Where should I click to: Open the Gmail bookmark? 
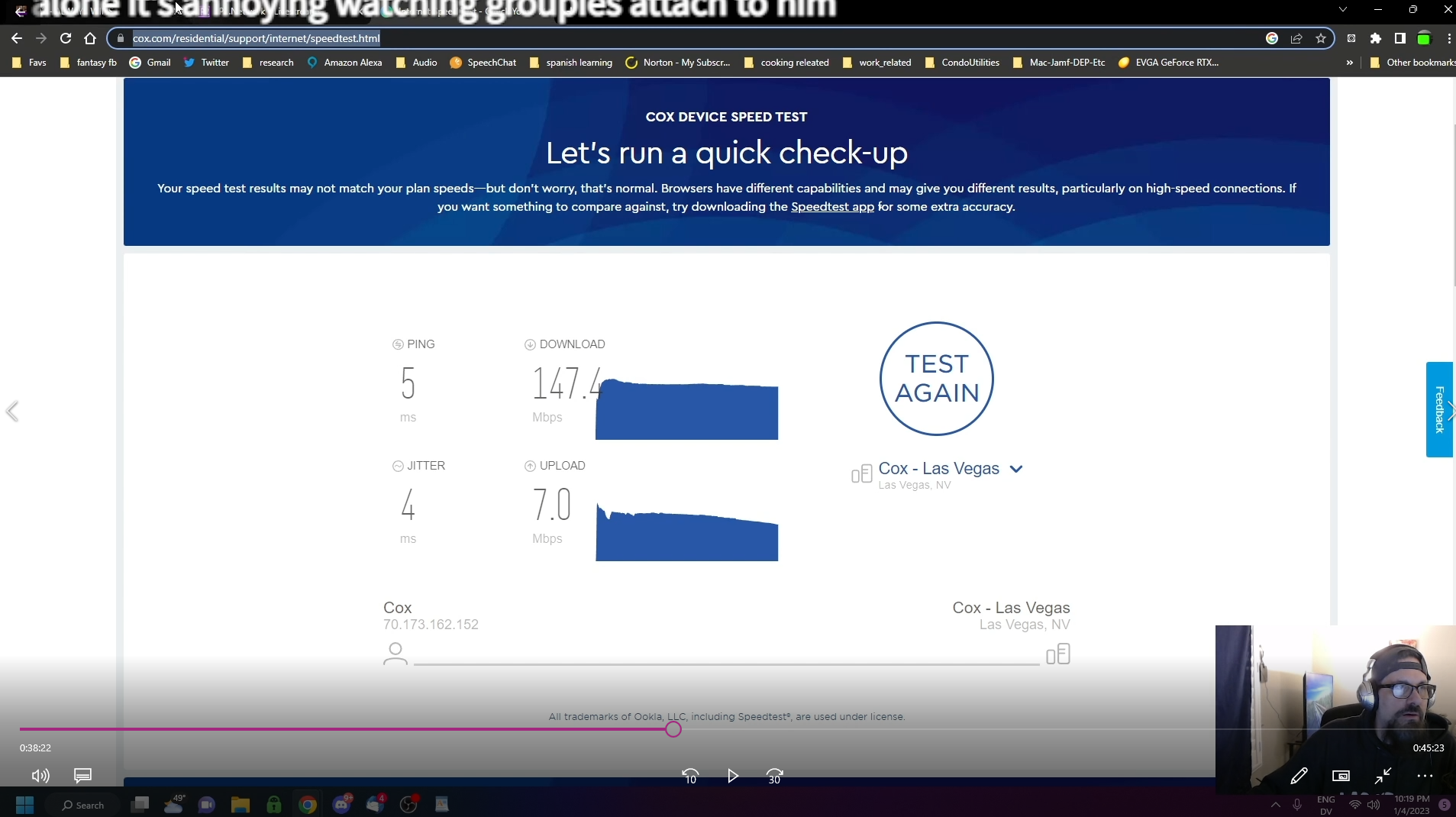coord(150,63)
